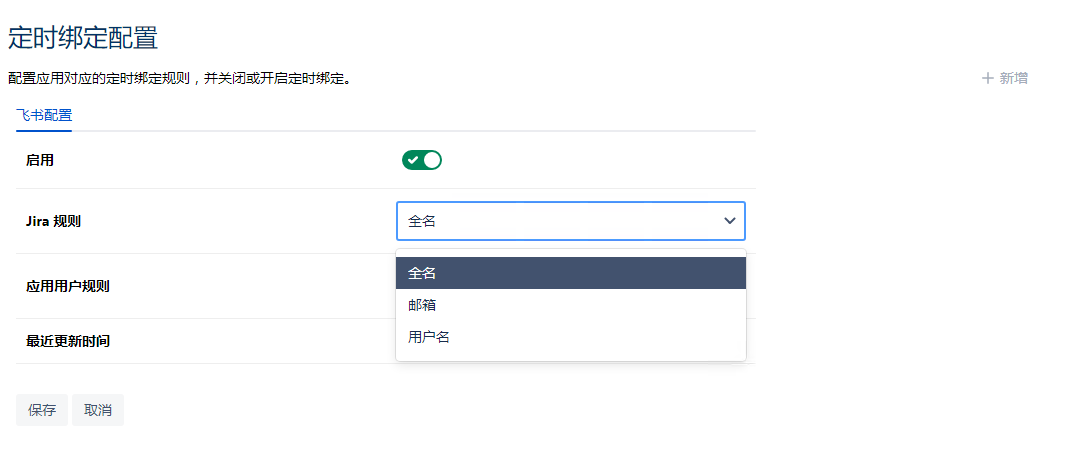Click the highlighted 全名 row in list
1075x456 pixels.
570,273
